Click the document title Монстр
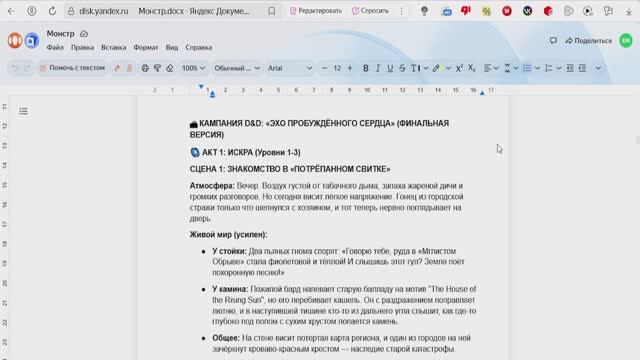This screenshot has width=640, height=360. [60, 33]
